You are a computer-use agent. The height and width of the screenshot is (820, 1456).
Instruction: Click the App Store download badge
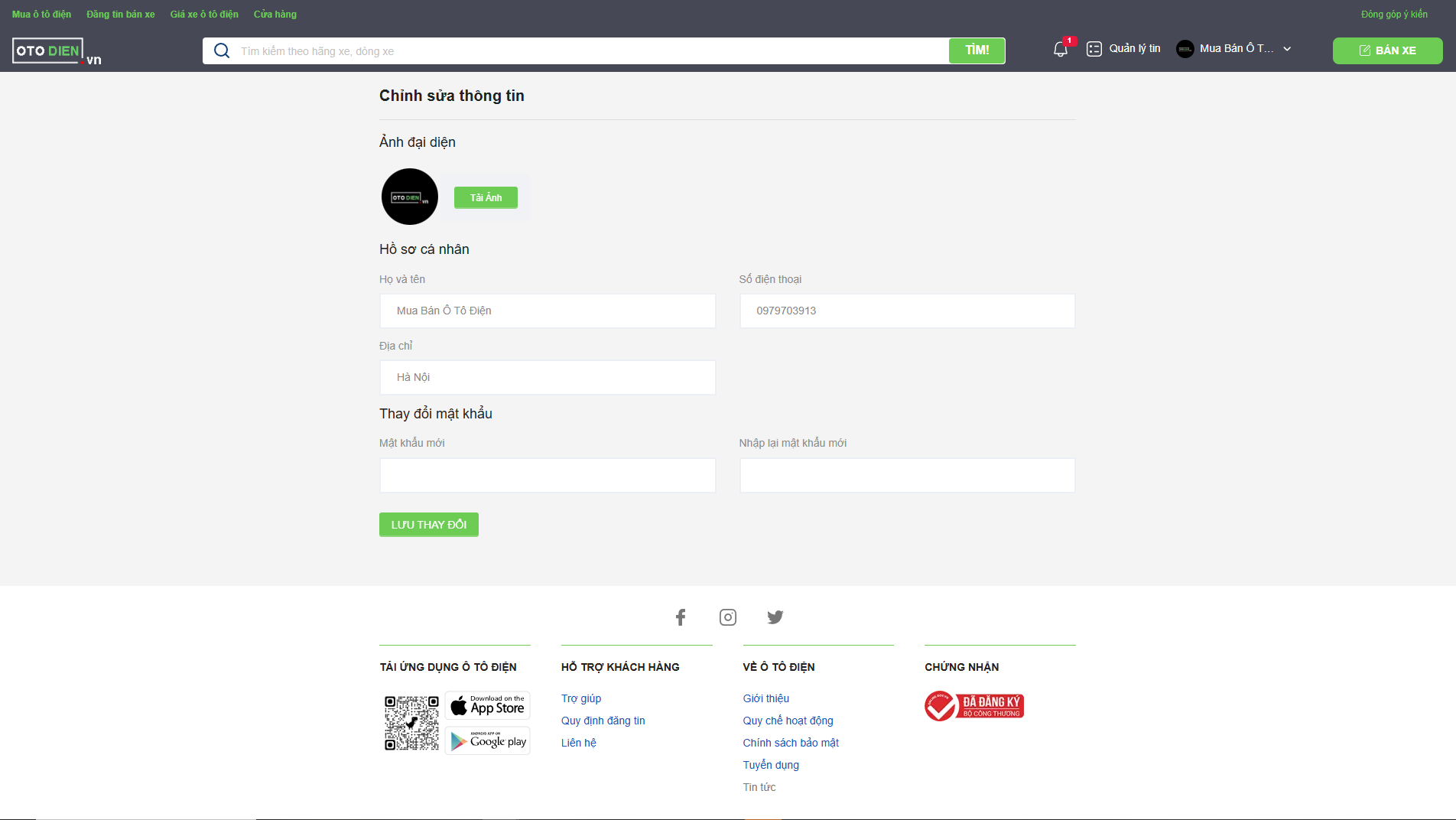[488, 705]
